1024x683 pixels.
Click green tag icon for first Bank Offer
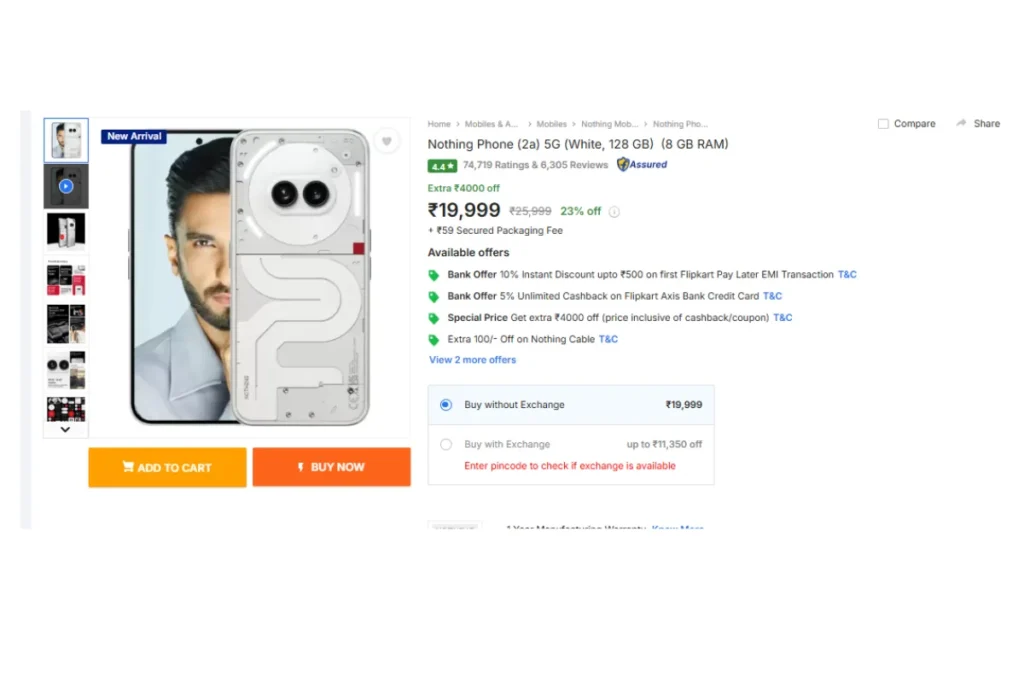434,275
